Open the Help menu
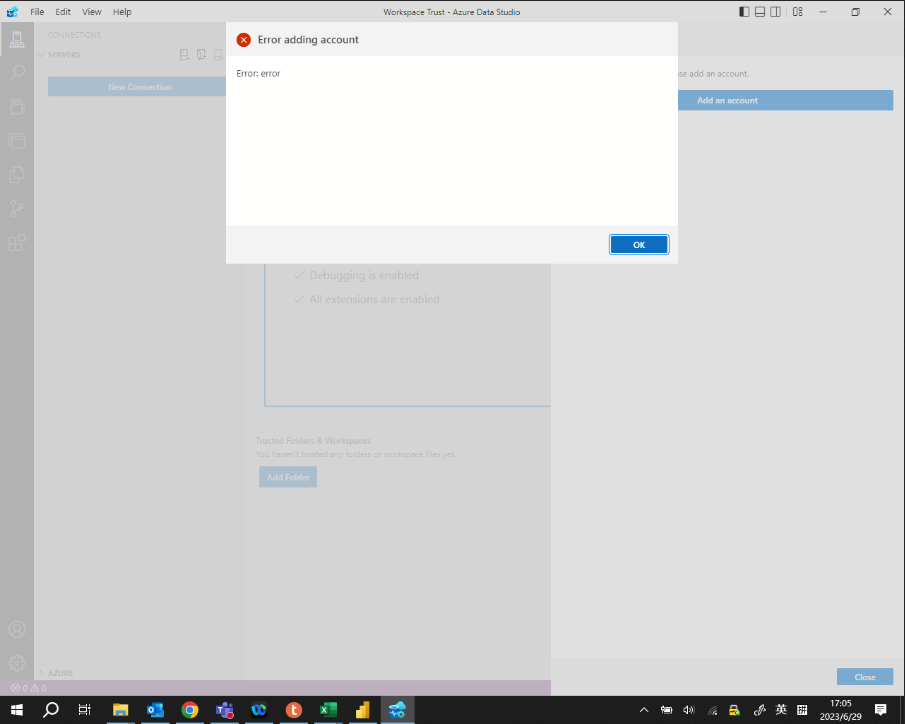 coord(122,12)
